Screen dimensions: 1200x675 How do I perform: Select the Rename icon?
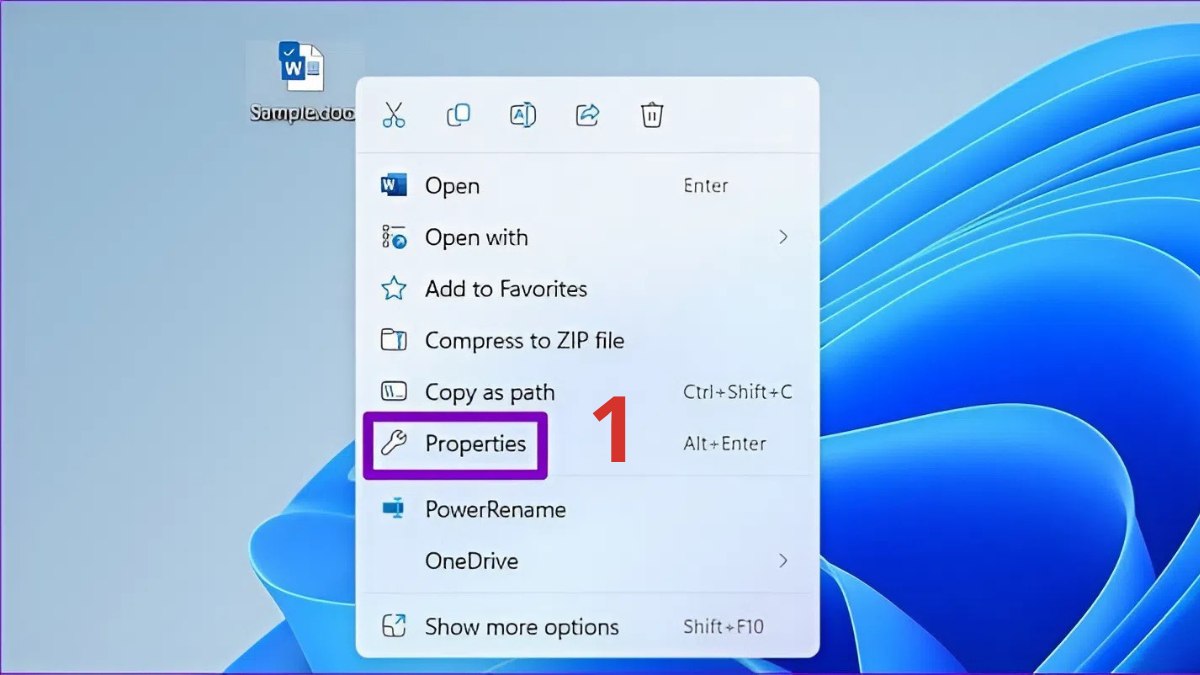tap(522, 114)
